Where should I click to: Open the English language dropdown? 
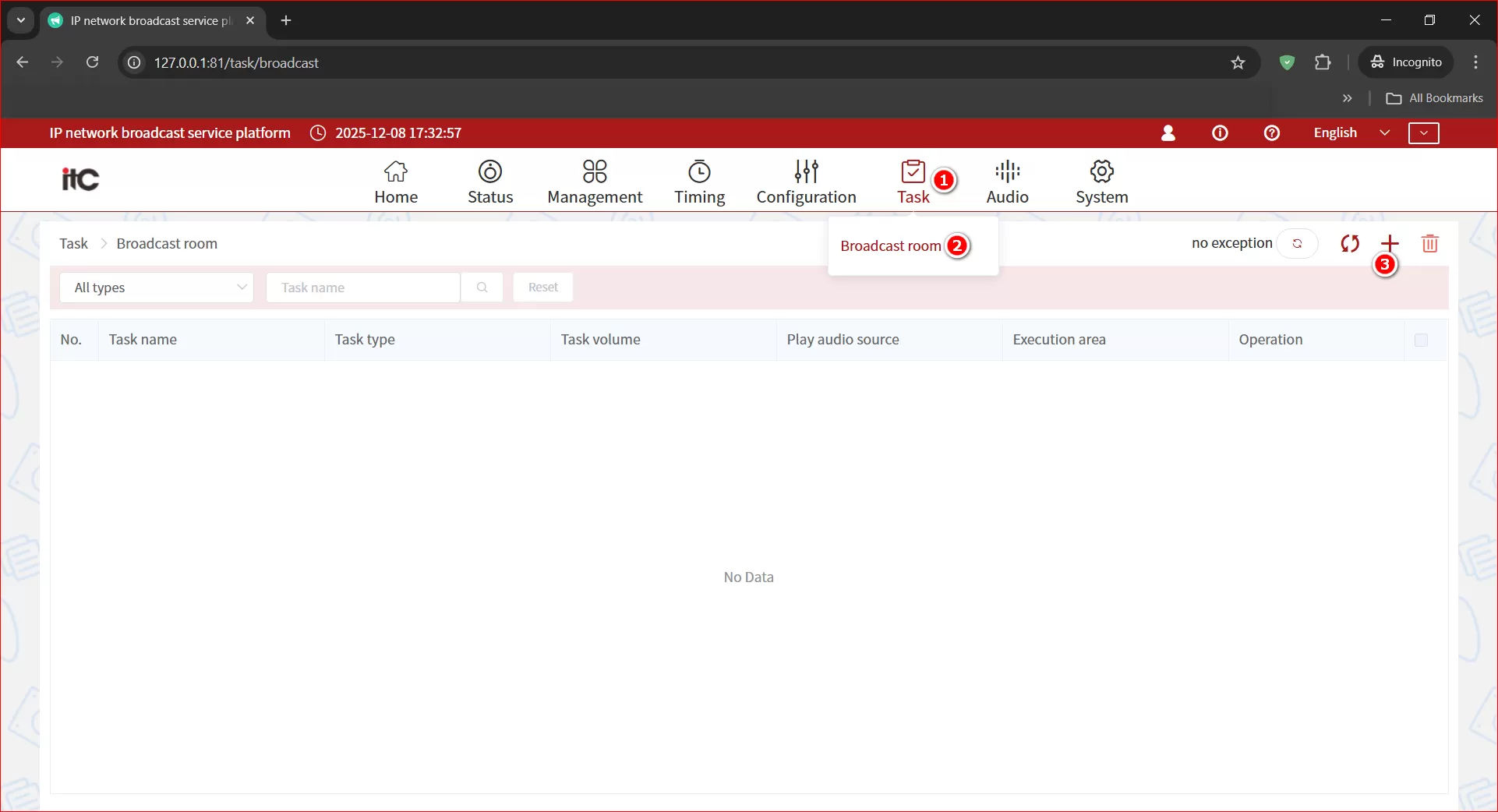(1351, 133)
